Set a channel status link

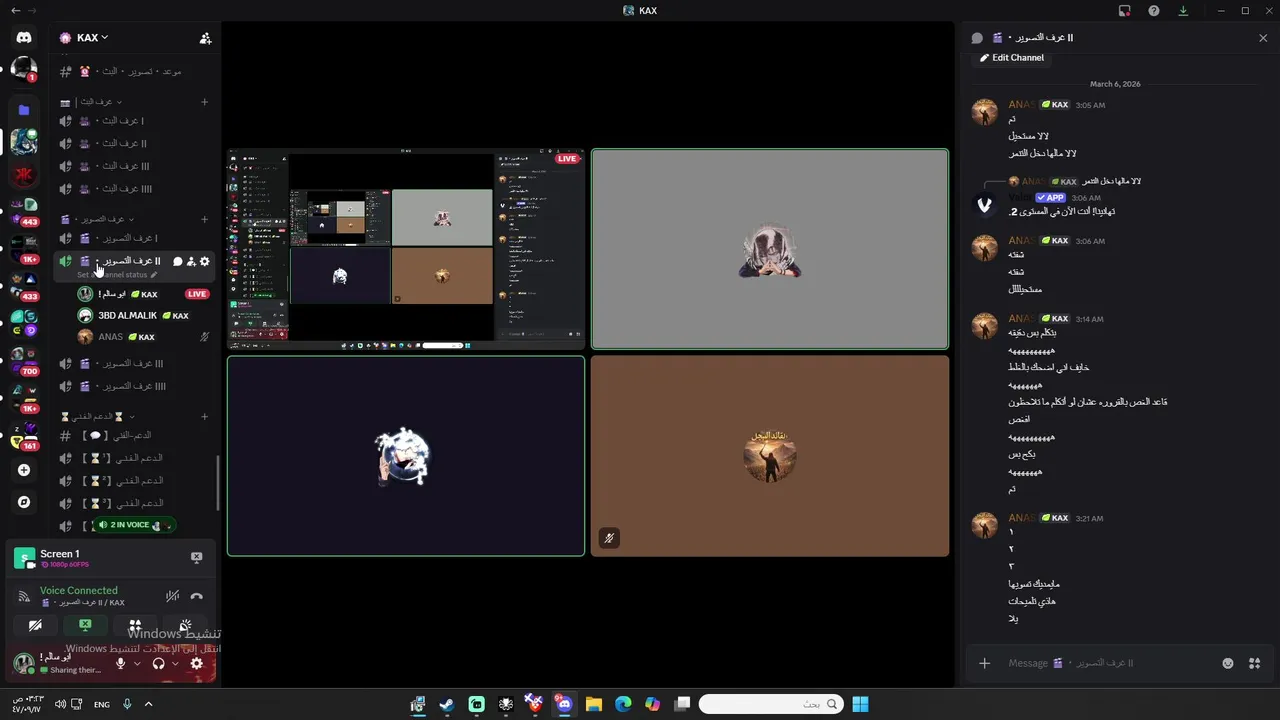point(117,274)
